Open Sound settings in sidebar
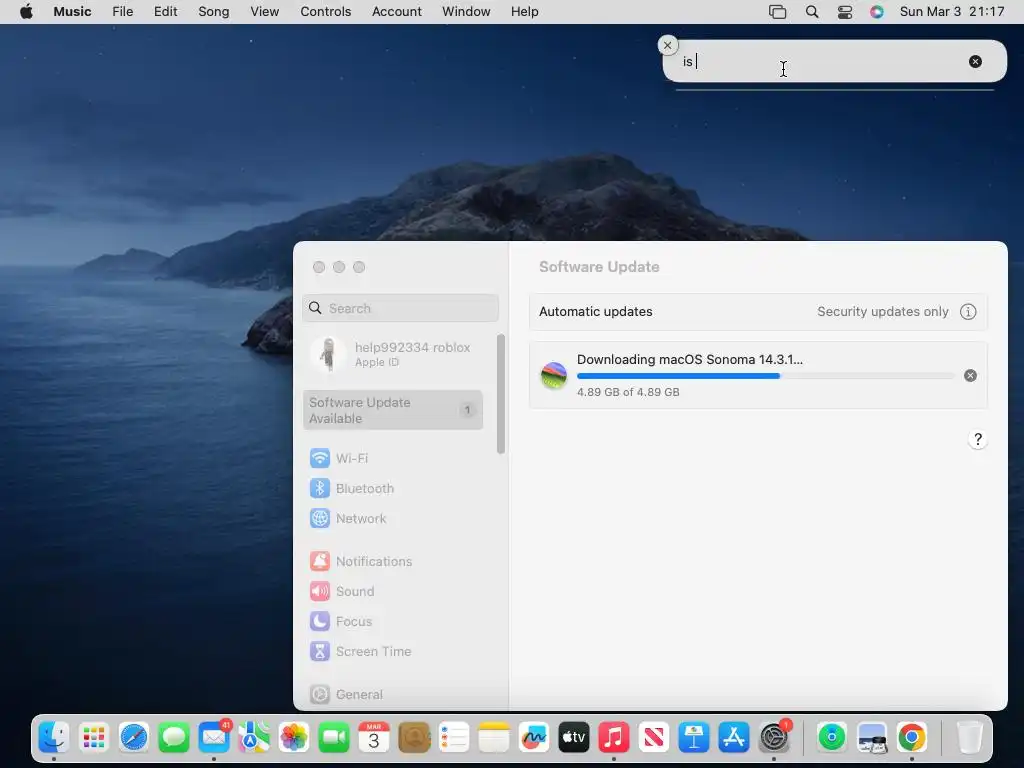 342,591
